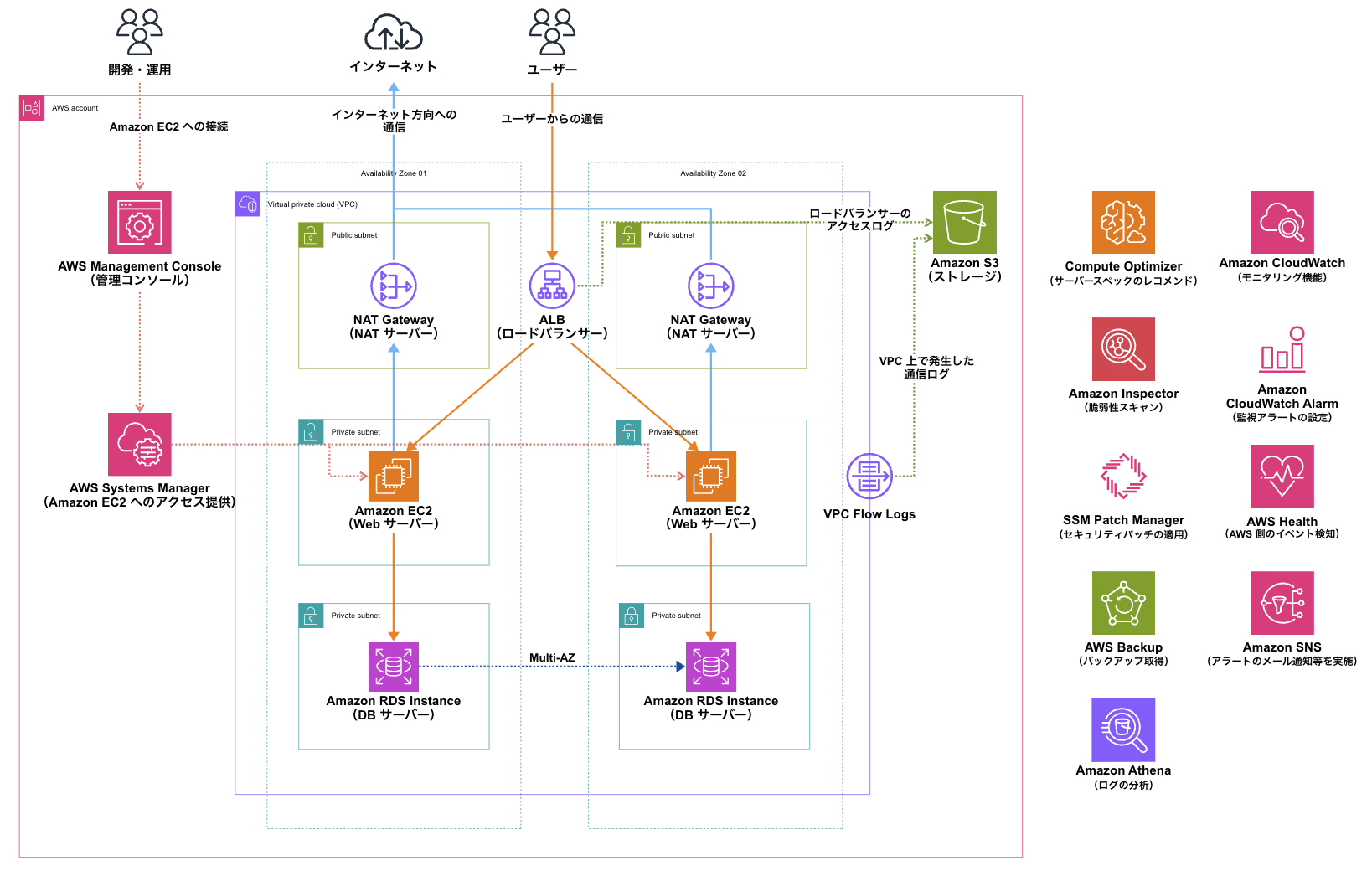Select the Availability Zone 02 label

(713, 173)
